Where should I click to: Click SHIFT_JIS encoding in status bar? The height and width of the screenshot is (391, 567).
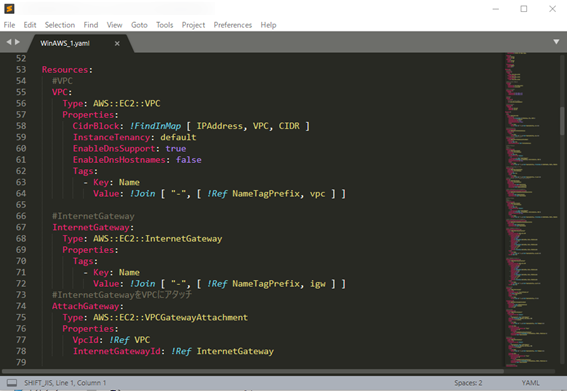tap(38, 383)
